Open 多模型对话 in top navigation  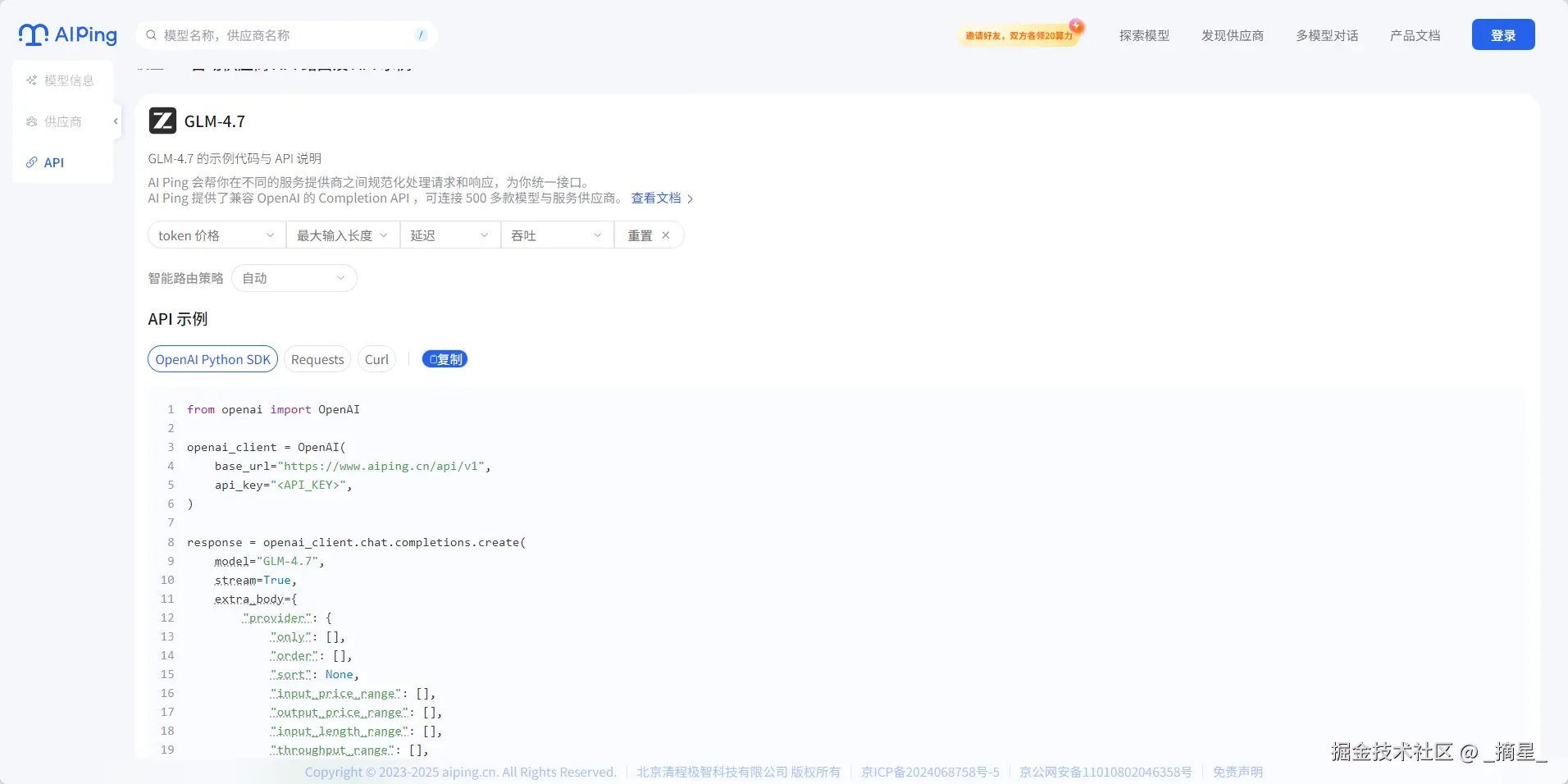(1327, 35)
